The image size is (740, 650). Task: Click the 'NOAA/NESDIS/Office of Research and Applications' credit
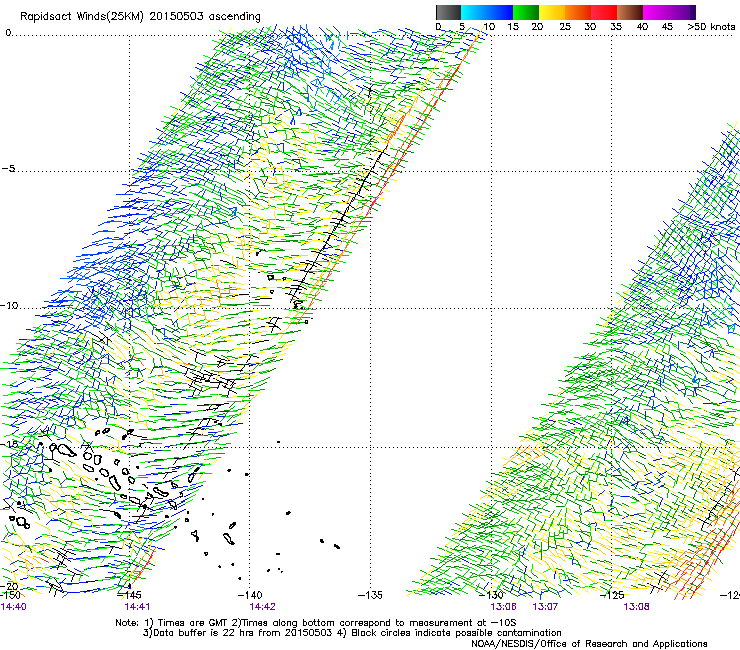589,644
